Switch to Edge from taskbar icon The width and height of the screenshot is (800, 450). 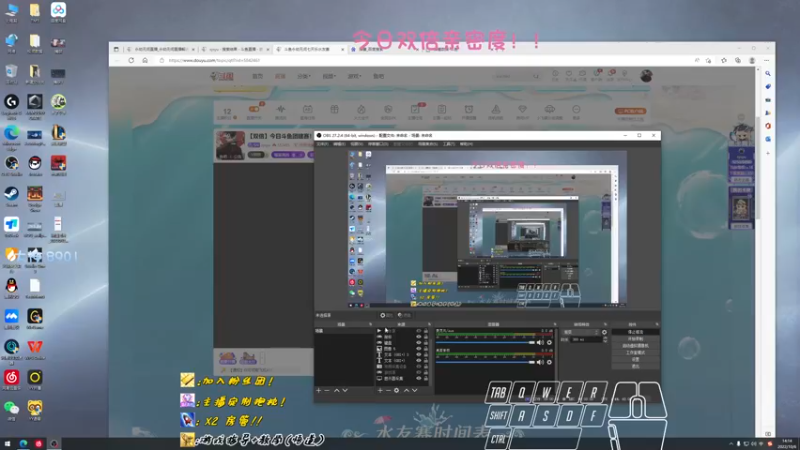(x=23, y=444)
